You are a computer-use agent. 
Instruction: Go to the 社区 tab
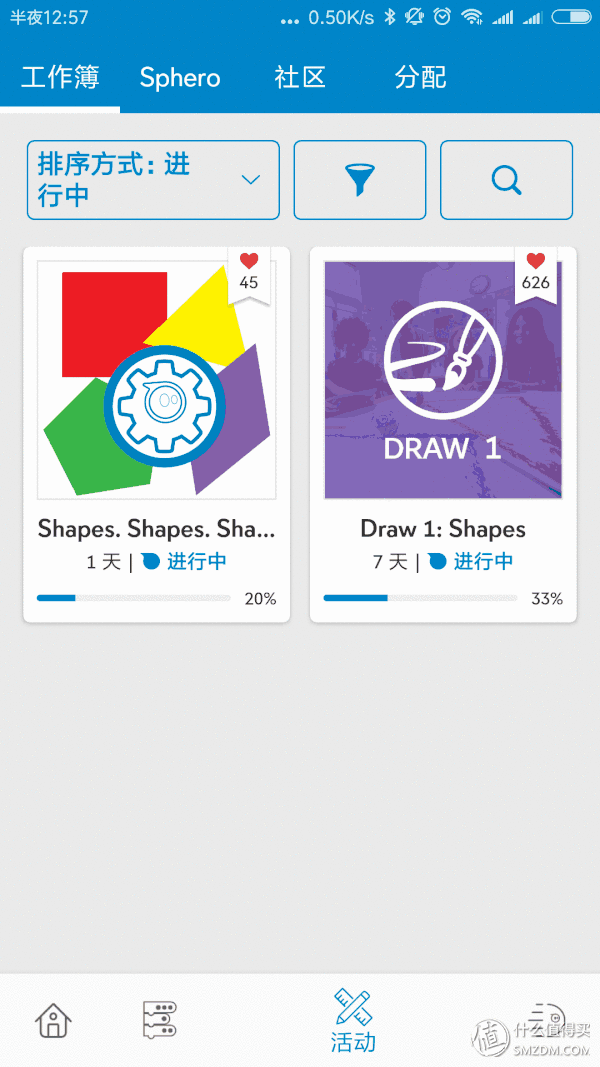coord(300,78)
